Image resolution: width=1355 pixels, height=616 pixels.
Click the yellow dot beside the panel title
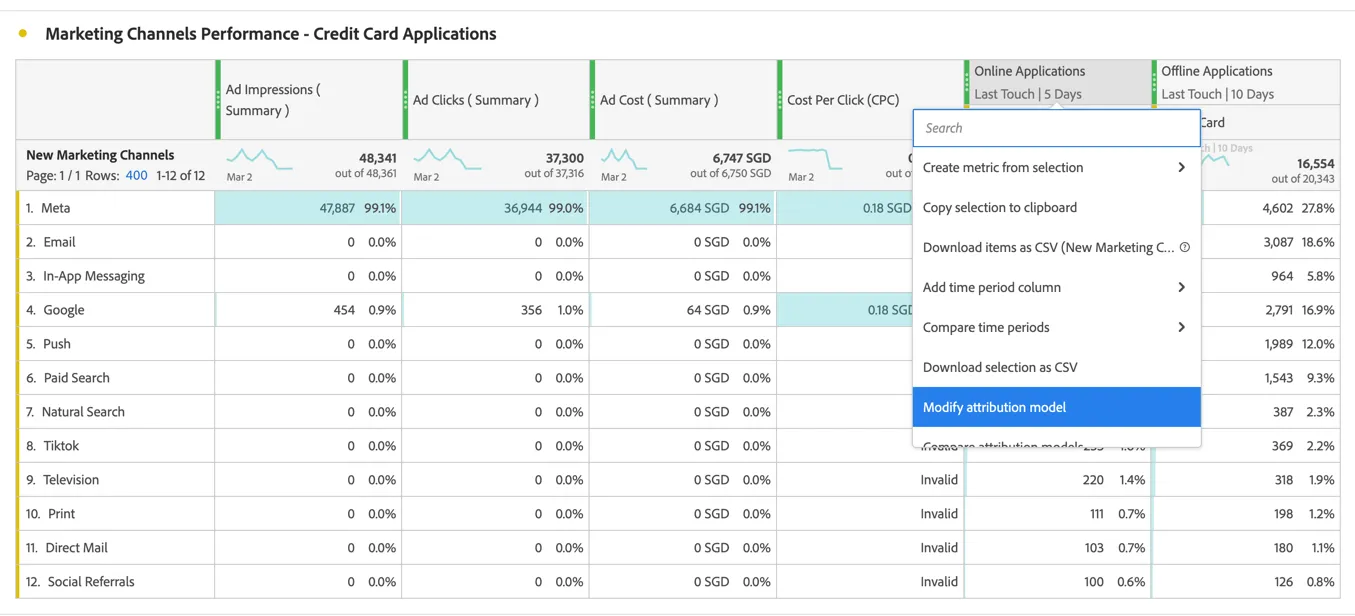[23, 34]
